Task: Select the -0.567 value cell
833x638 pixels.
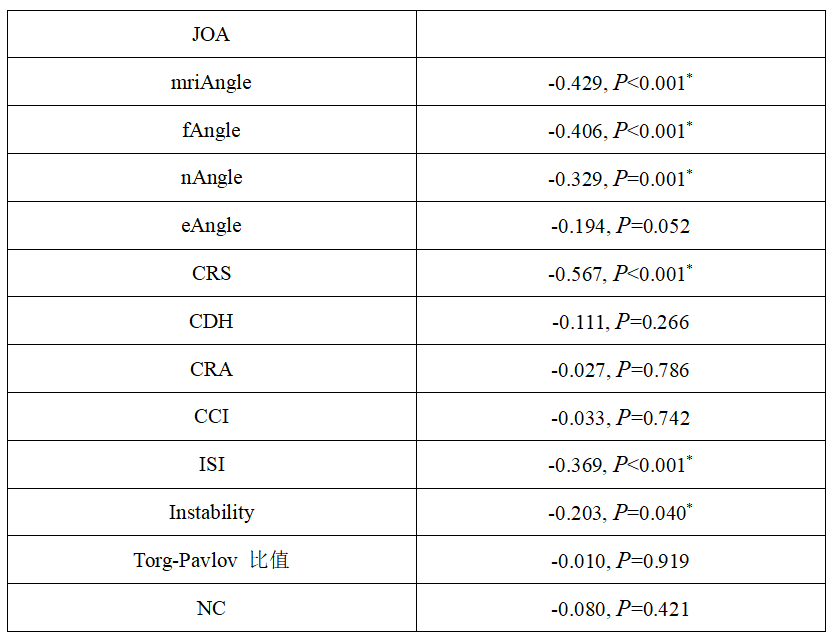Action: coord(620,274)
